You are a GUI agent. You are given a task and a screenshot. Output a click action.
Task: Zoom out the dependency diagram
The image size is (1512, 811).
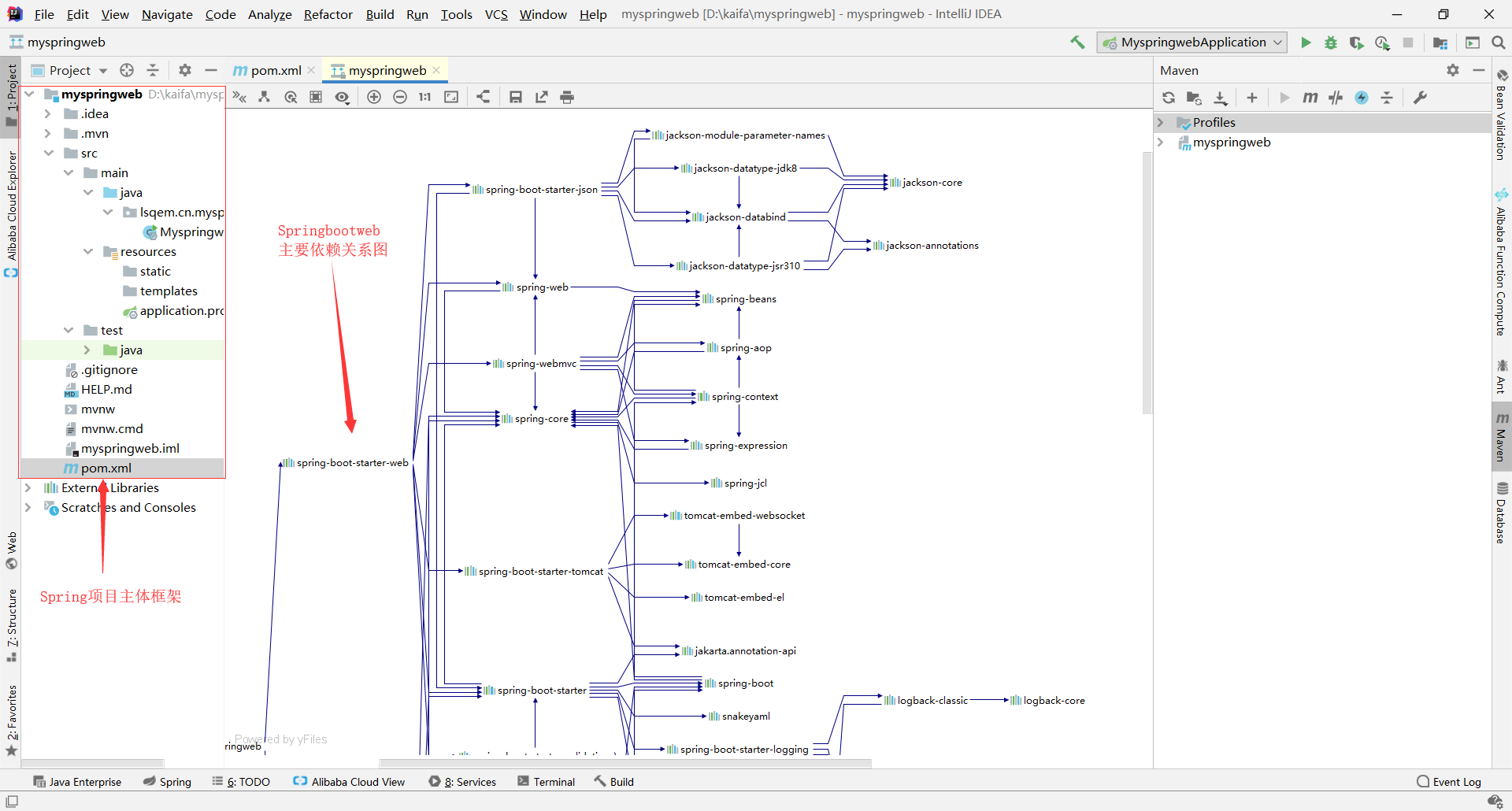(400, 97)
